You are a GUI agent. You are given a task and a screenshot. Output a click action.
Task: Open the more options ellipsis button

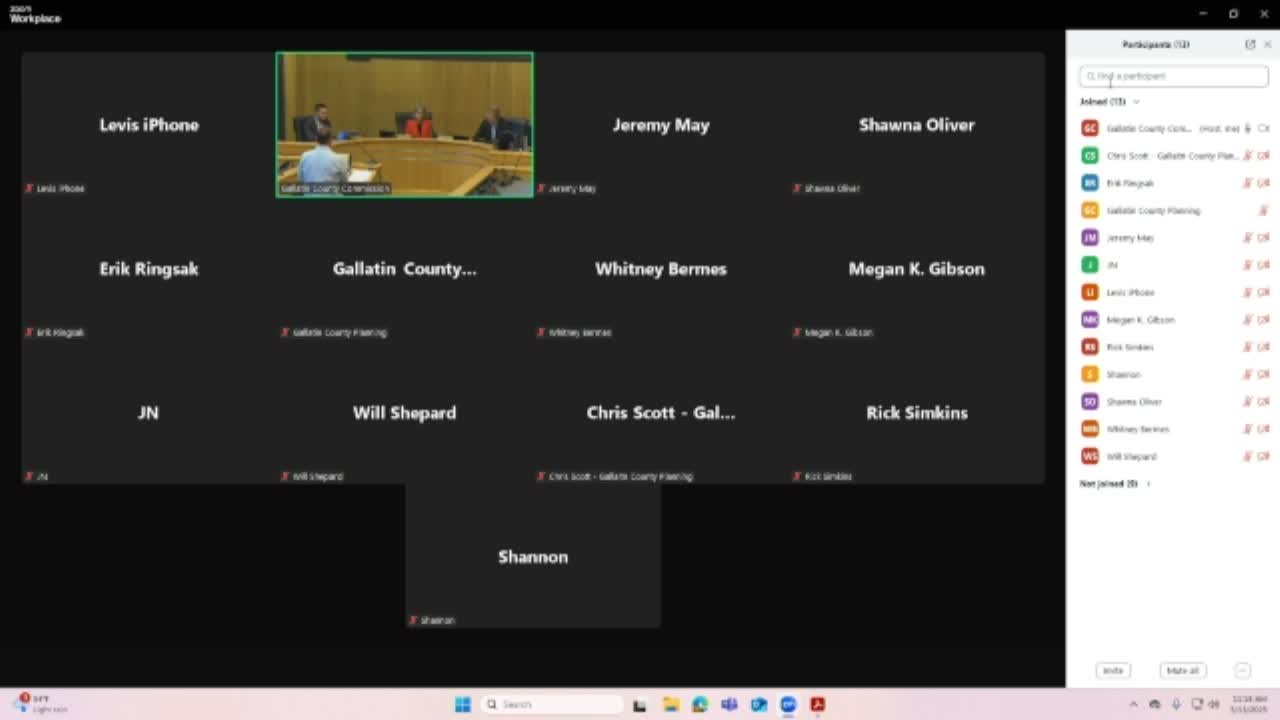(1242, 671)
